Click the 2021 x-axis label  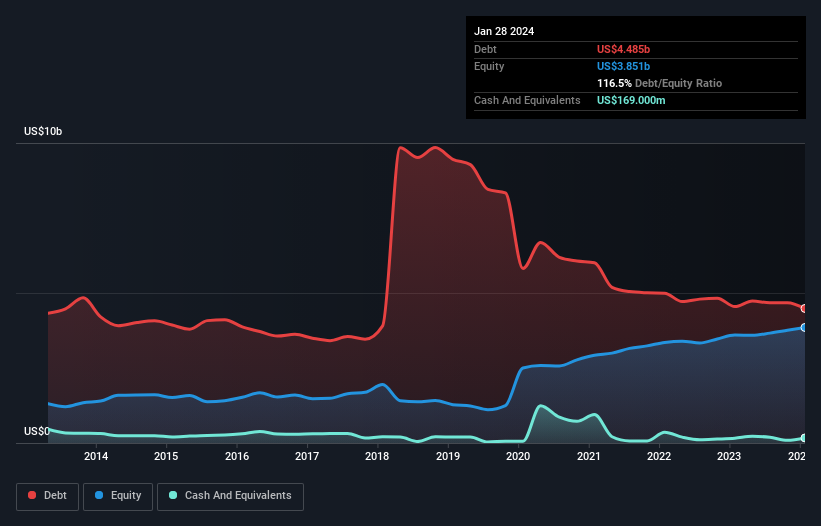click(x=589, y=456)
